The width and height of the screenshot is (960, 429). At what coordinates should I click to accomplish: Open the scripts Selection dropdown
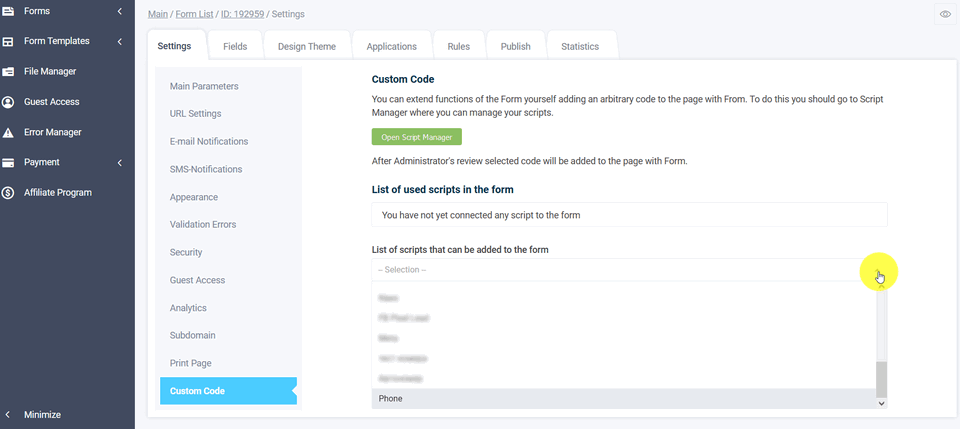pos(629,270)
